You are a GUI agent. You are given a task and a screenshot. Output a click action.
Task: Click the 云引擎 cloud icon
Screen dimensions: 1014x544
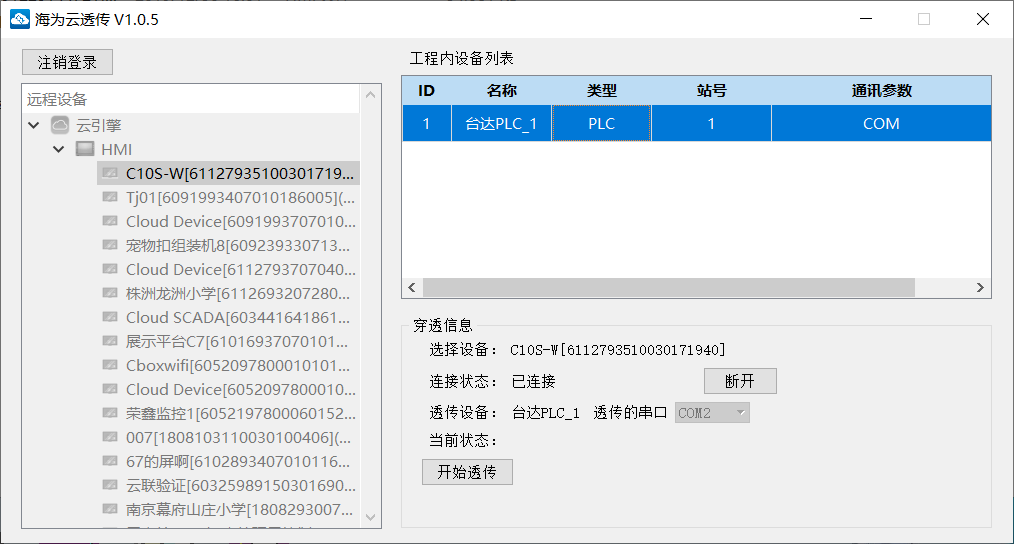point(60,125)
